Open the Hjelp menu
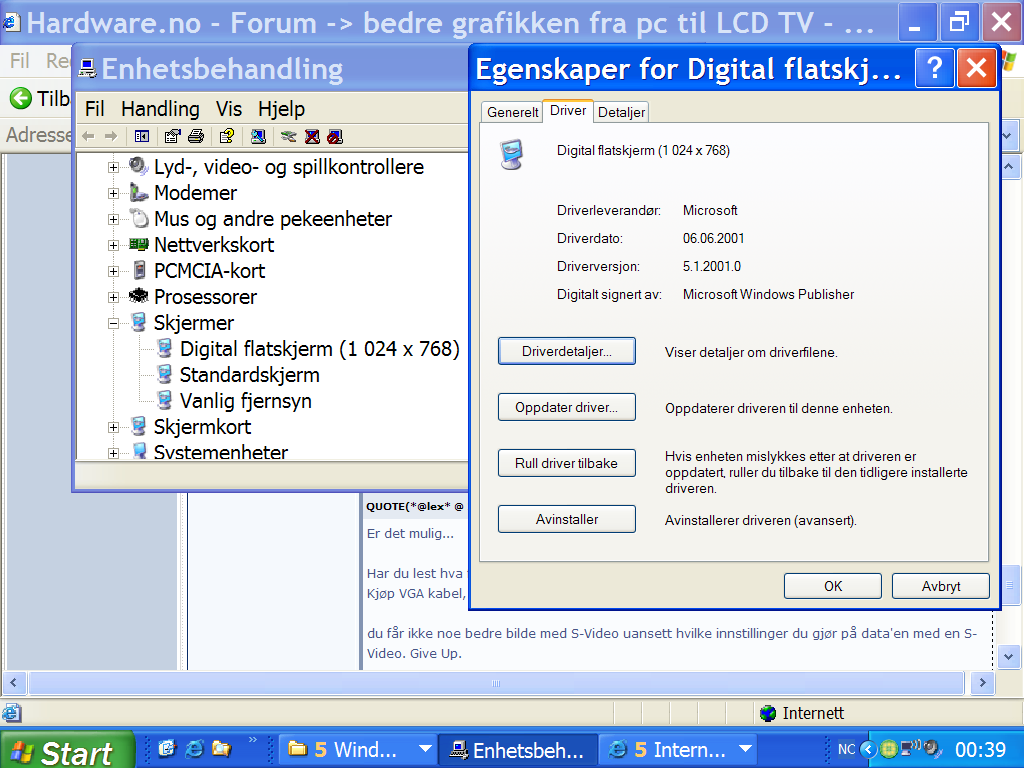Screen dimensions: 1024x768 click(281, 108)
